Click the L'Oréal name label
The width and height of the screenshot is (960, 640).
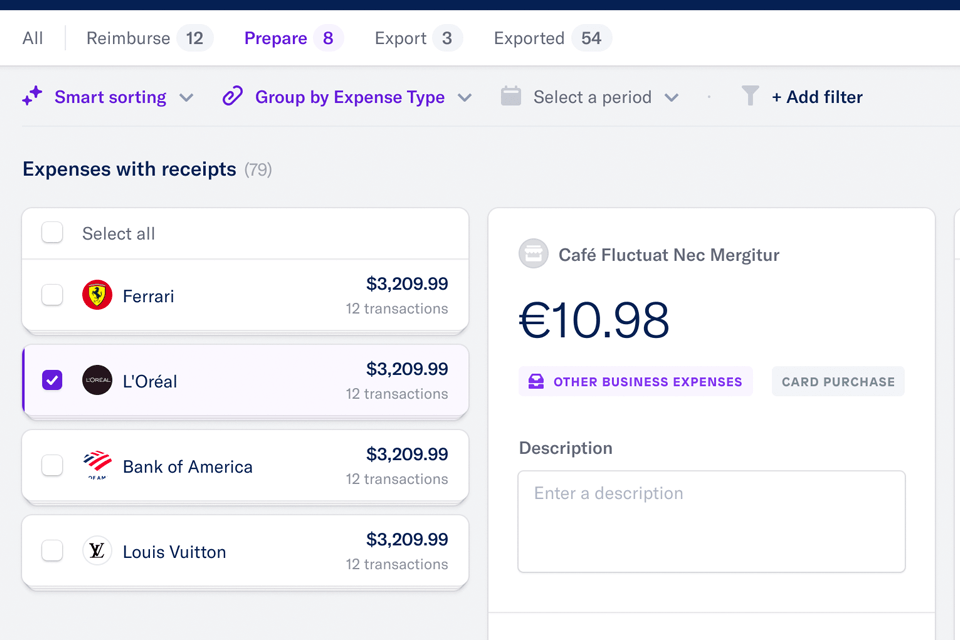(x=150, y=381)
